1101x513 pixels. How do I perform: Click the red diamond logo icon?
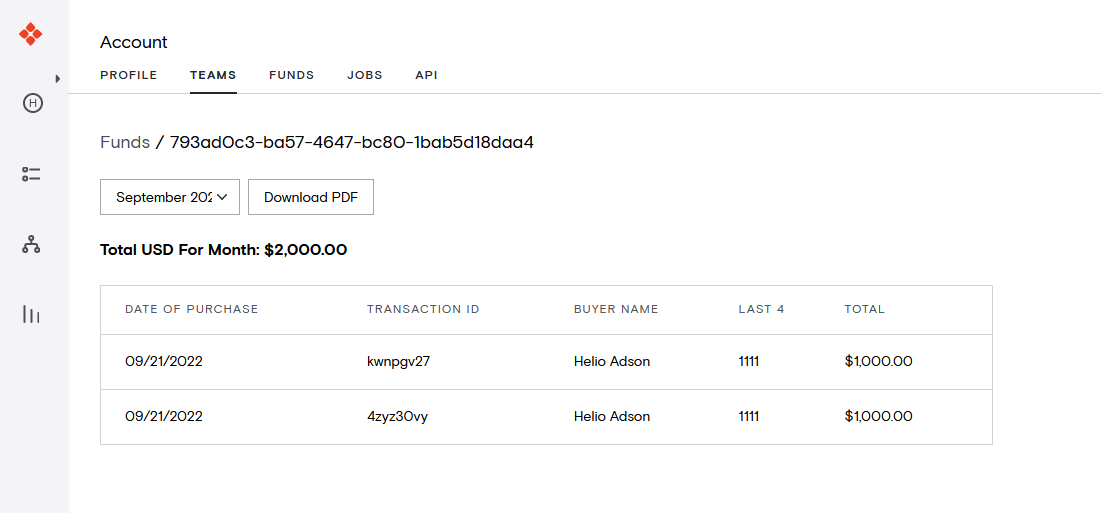31,34
